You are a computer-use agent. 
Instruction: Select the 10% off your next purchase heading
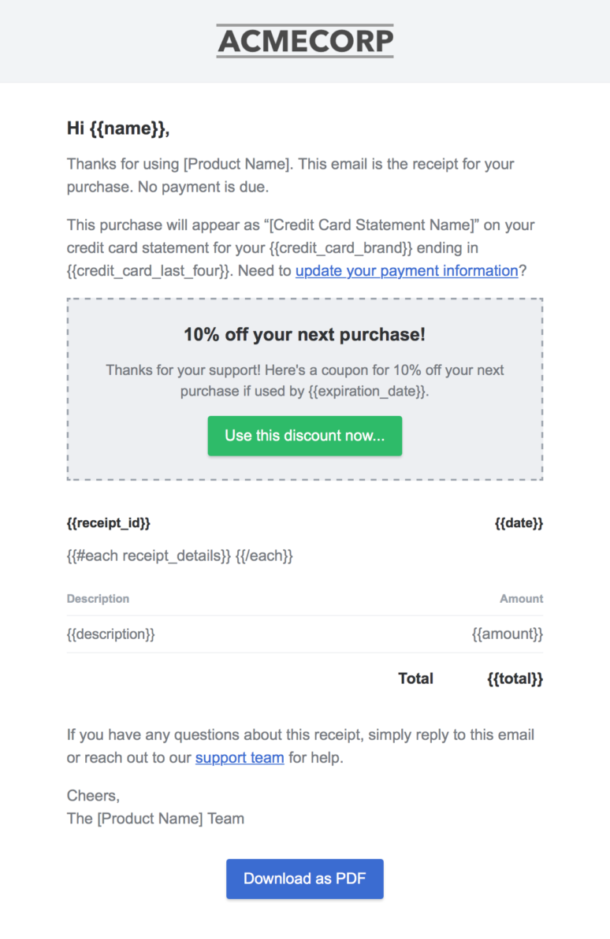[305, 335]
